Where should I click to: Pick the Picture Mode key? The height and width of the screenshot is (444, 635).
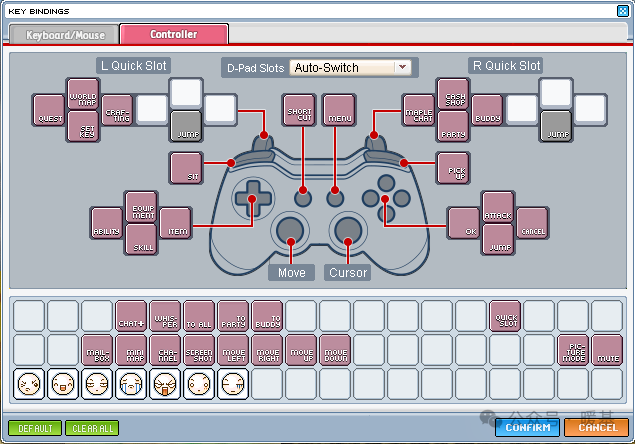(573, 350)
